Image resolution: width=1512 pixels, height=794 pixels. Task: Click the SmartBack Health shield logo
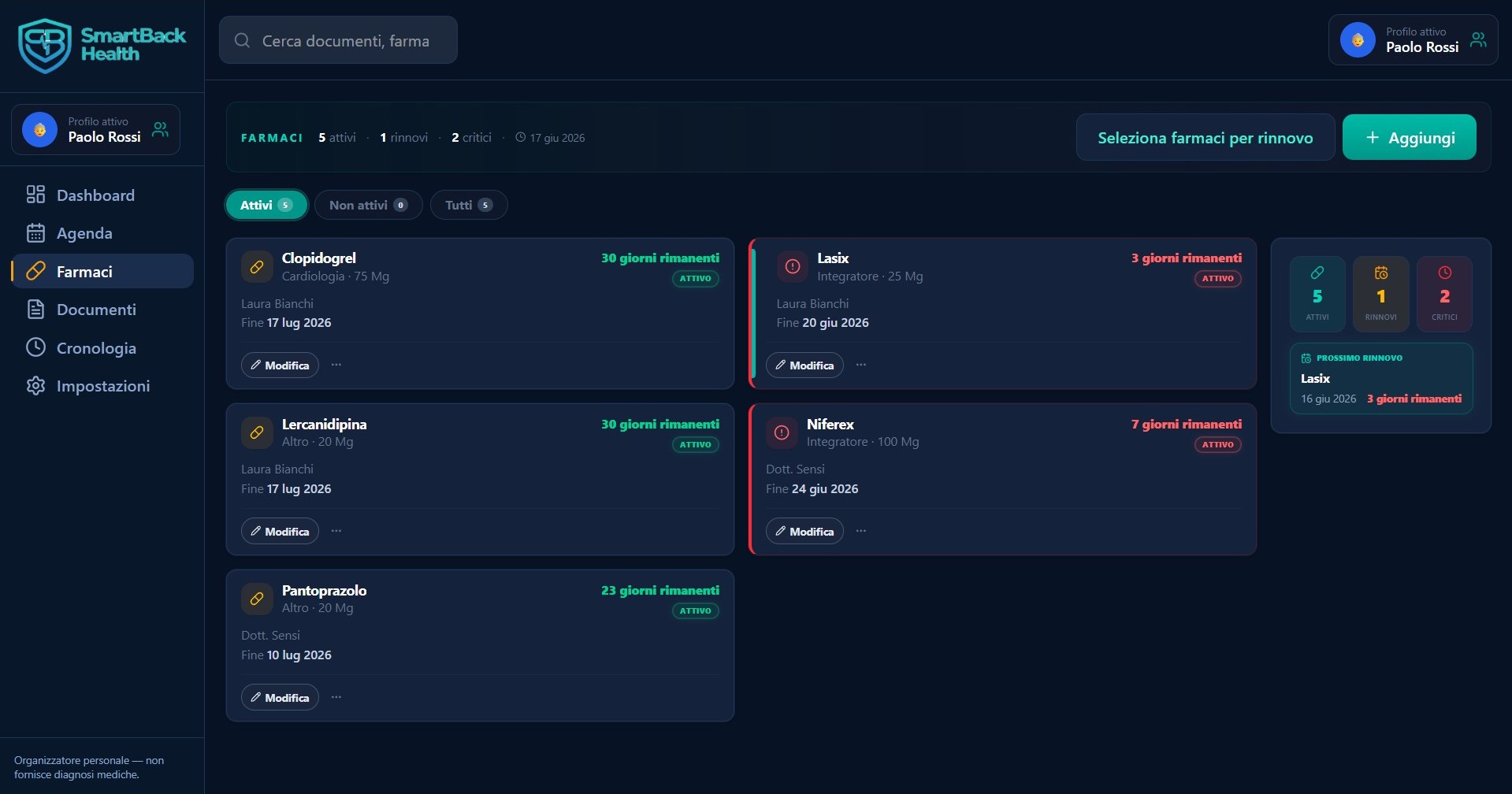pyautogui.click(x=45, y=46)
